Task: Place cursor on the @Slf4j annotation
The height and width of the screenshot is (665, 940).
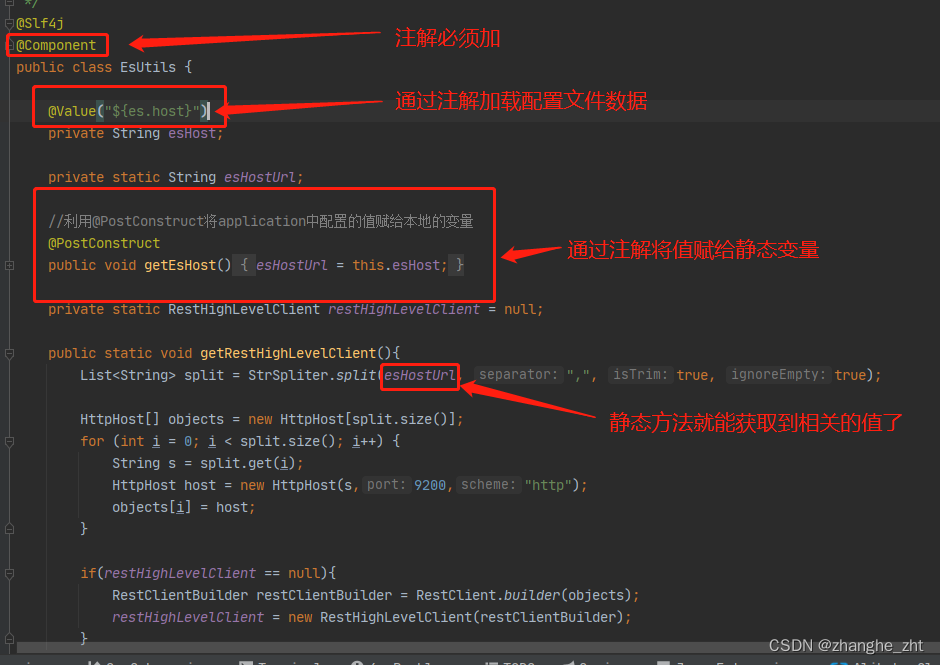Action: click(40, 23)
